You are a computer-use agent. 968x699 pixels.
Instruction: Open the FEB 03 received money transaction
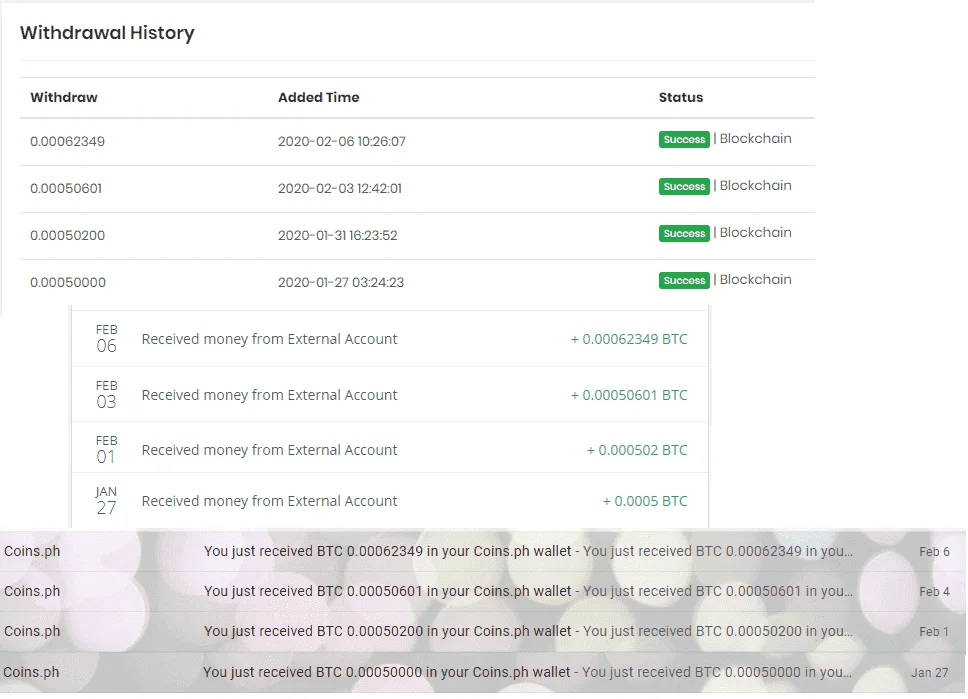[390, 395]
